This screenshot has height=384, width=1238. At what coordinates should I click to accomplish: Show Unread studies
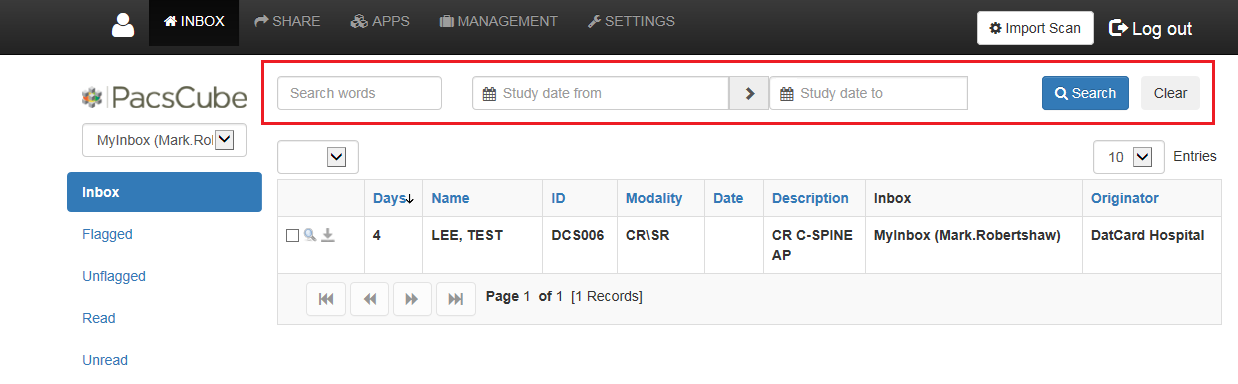point(105,360)
